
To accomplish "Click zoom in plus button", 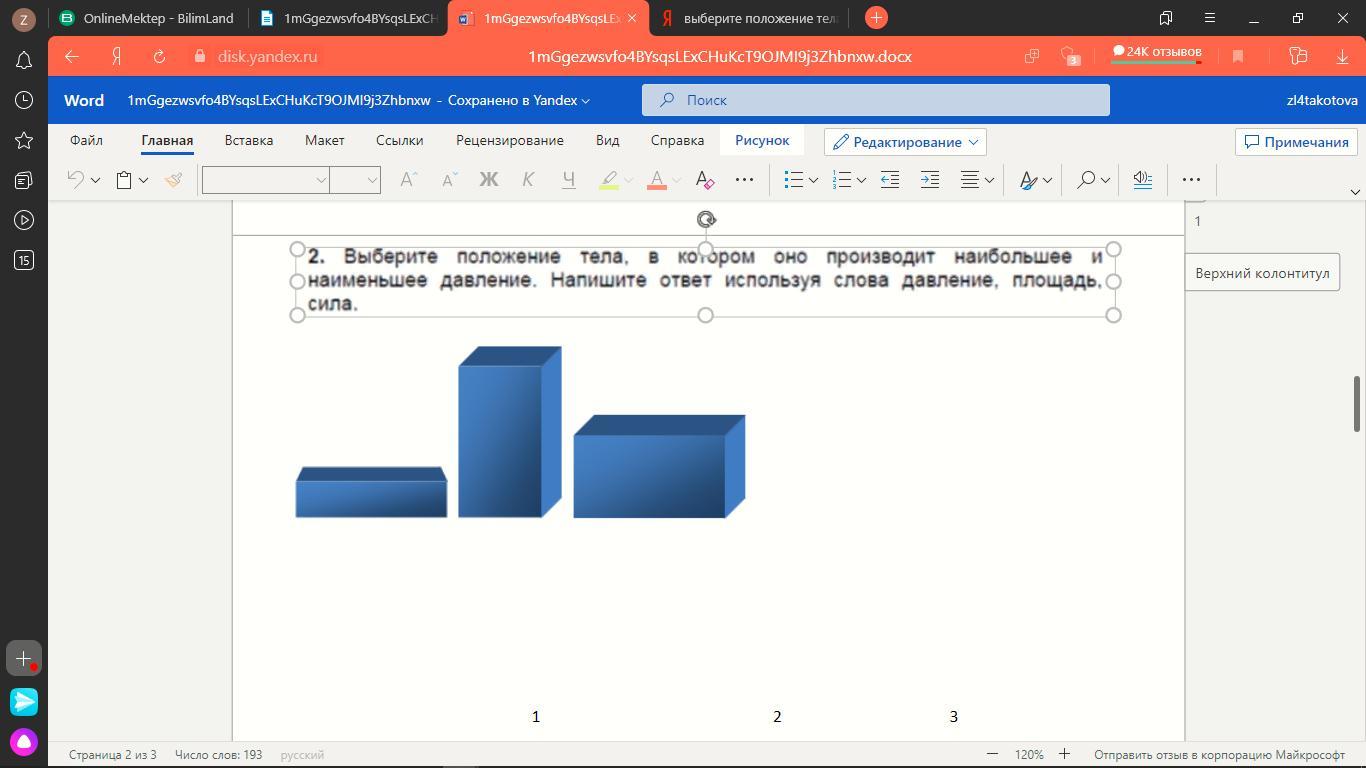I will (x=1064, y=754).
